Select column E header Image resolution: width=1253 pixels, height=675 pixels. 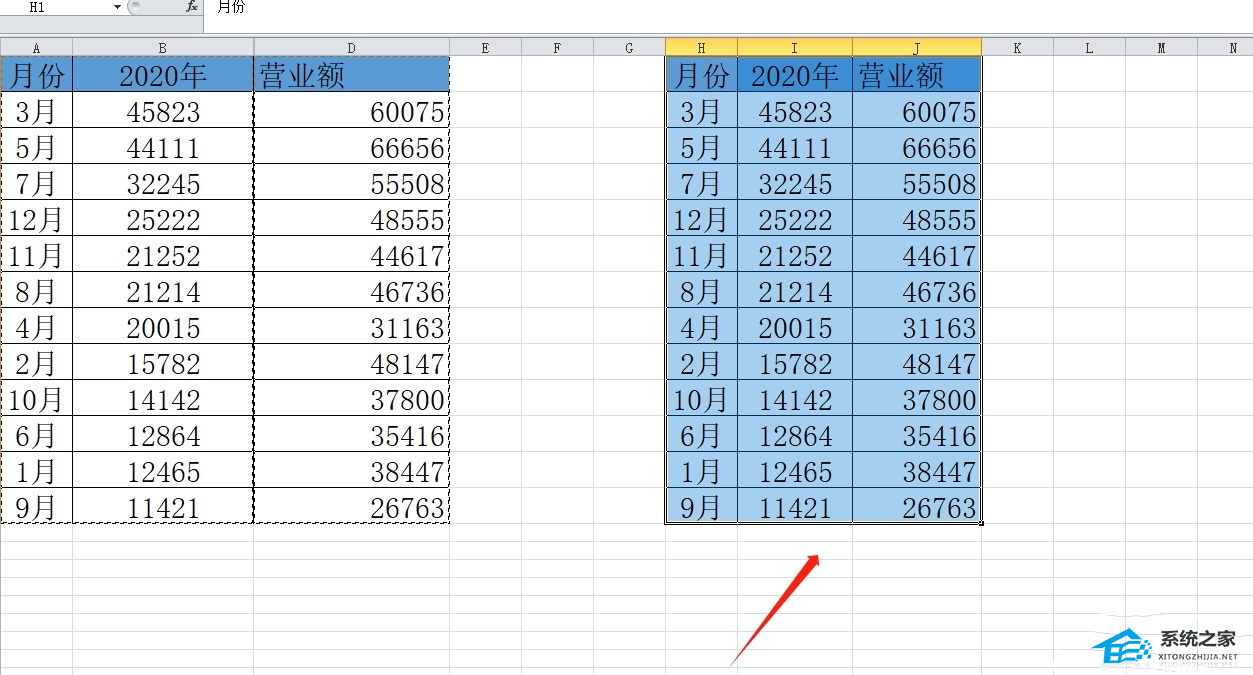[x=485, y=47]
